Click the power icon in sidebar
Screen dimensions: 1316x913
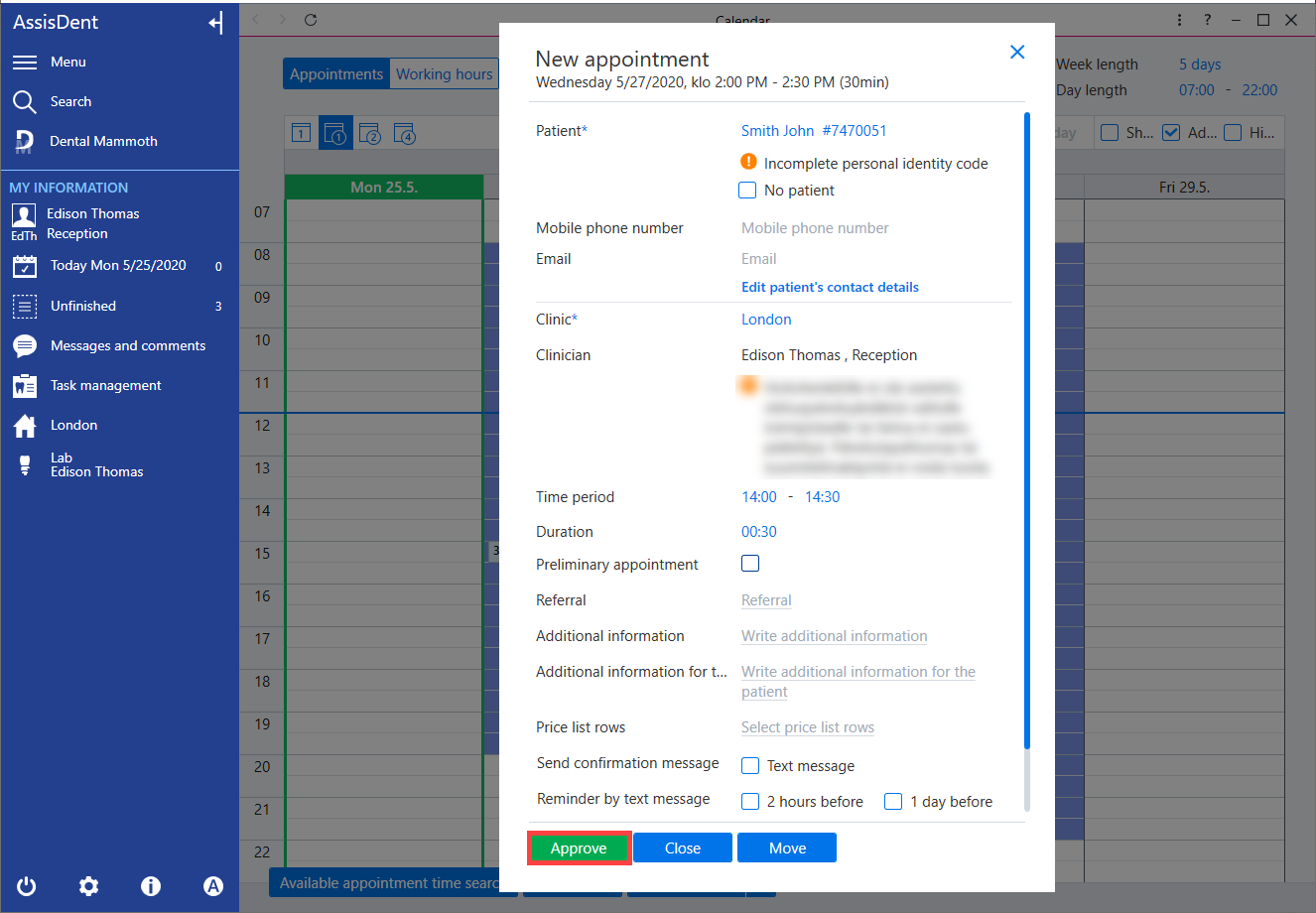click(x=27, y=886)
